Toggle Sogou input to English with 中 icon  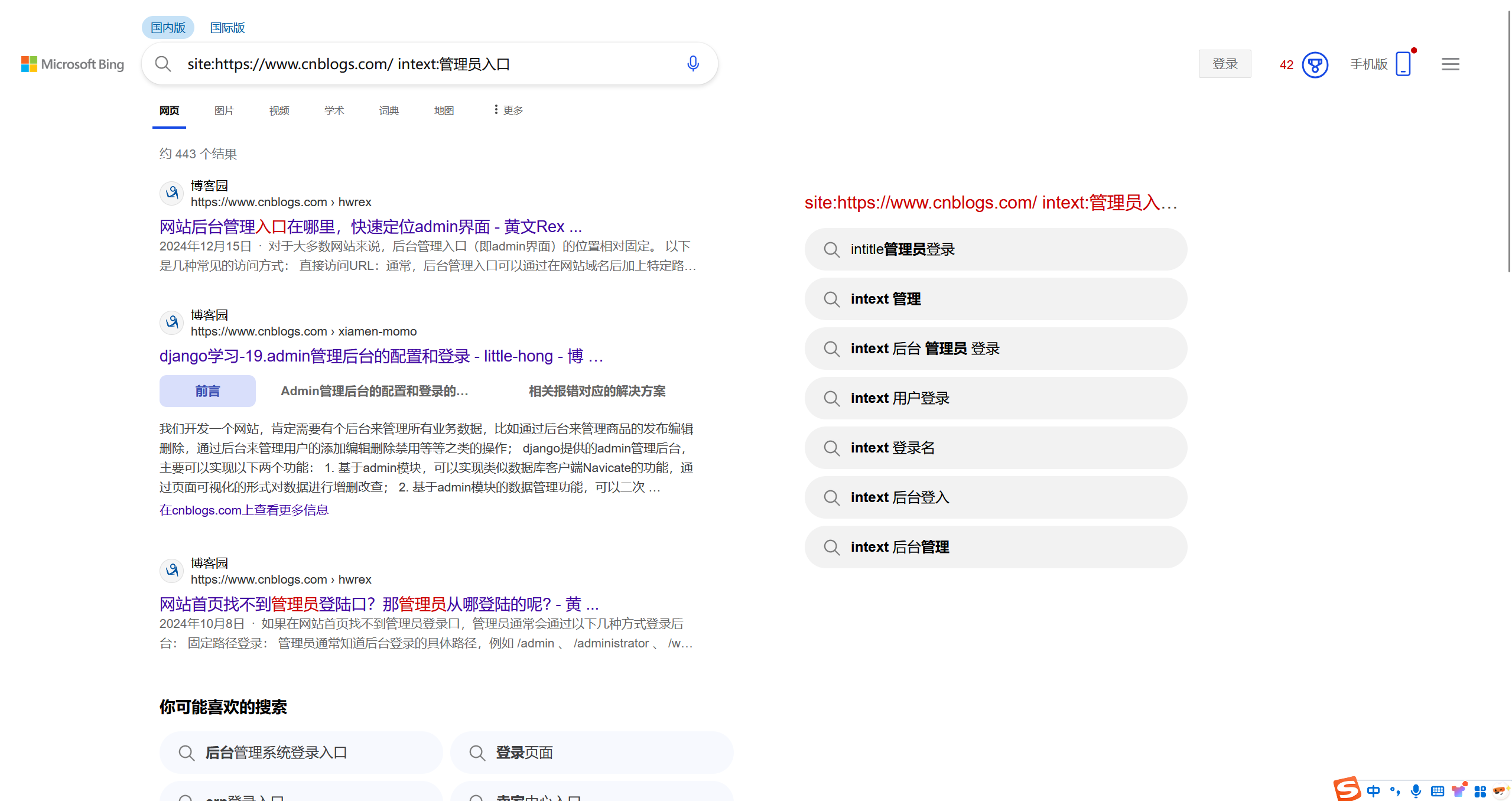click(1373, 792)
